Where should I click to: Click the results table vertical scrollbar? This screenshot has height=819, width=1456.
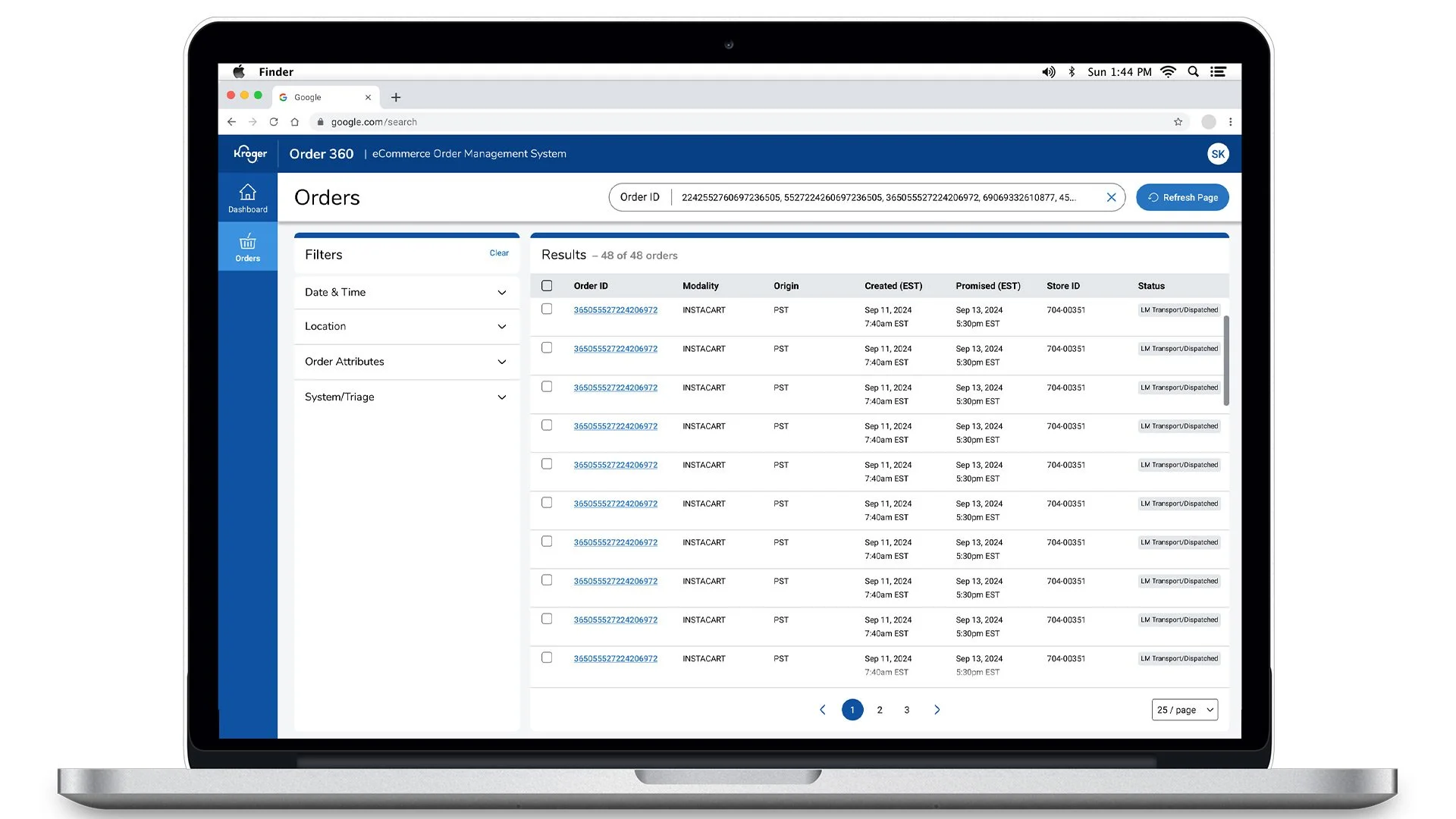pyautogui.click(x=1226, y=360)
